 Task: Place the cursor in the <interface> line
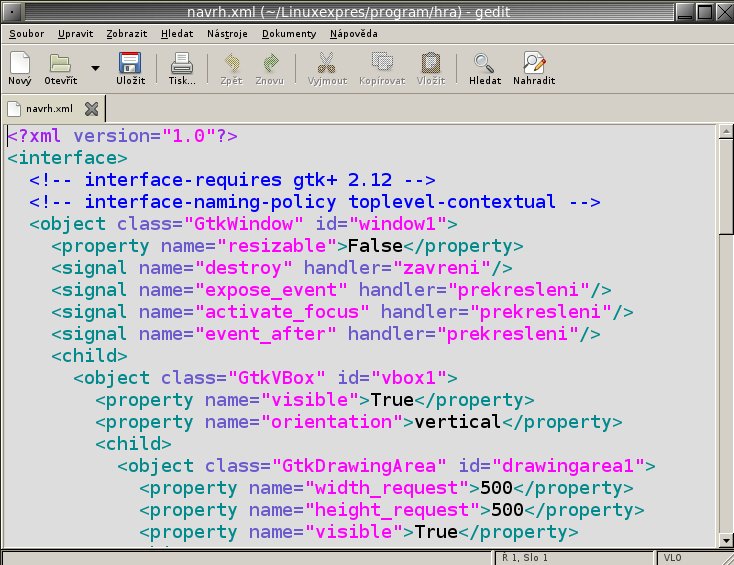coord(67,158)
